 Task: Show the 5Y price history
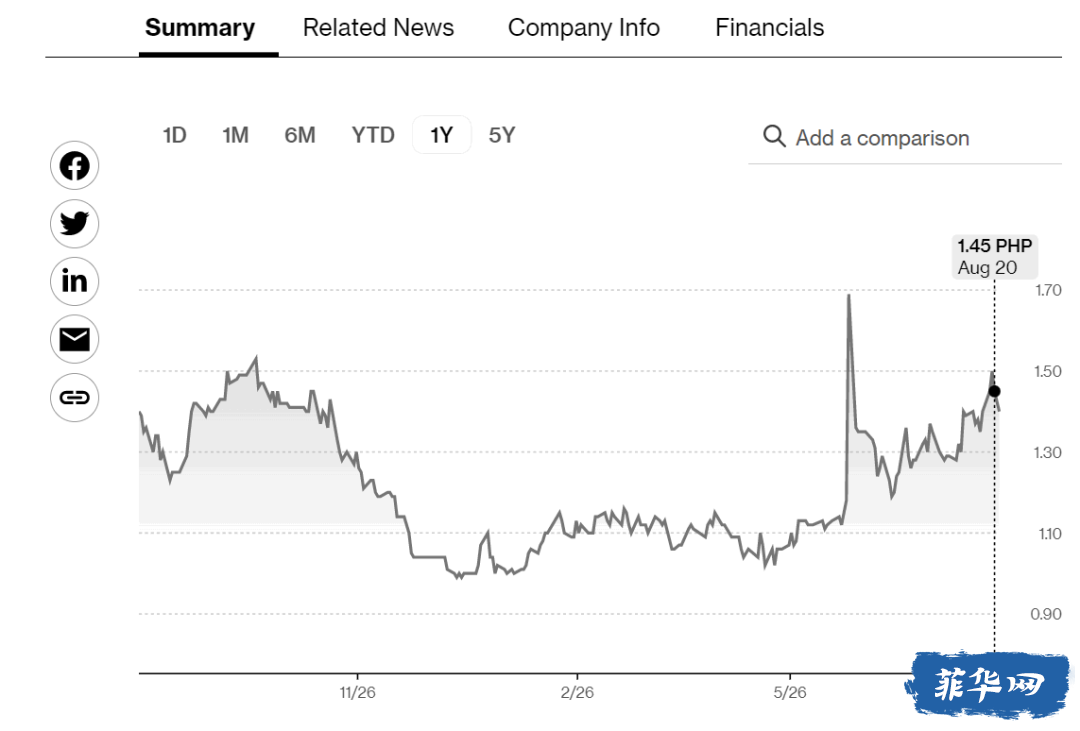[502, 135]
